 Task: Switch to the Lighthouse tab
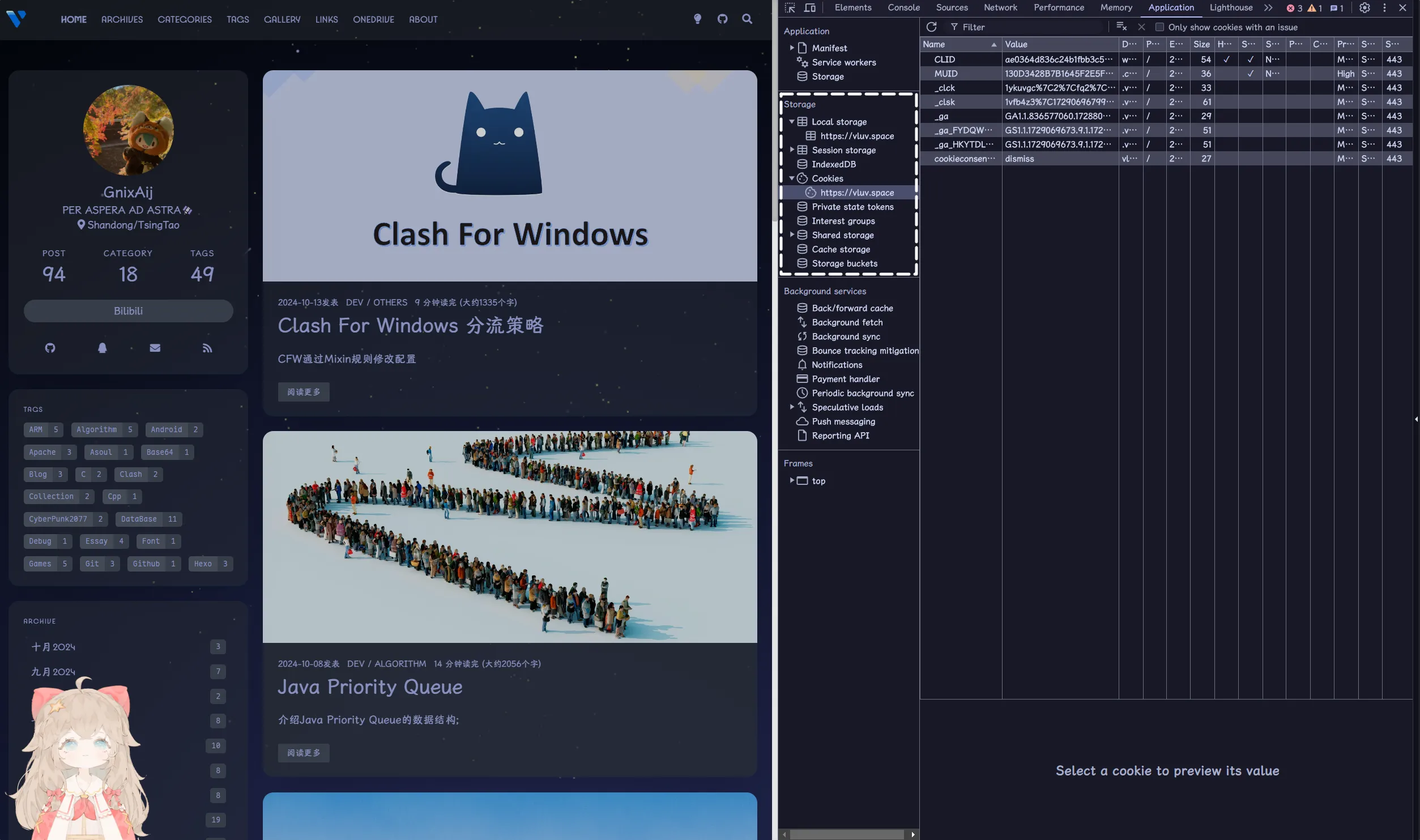1231,8
